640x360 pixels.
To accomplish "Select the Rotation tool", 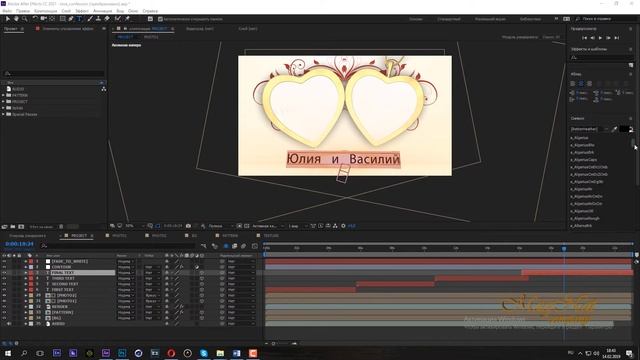I will click(35, 19).
